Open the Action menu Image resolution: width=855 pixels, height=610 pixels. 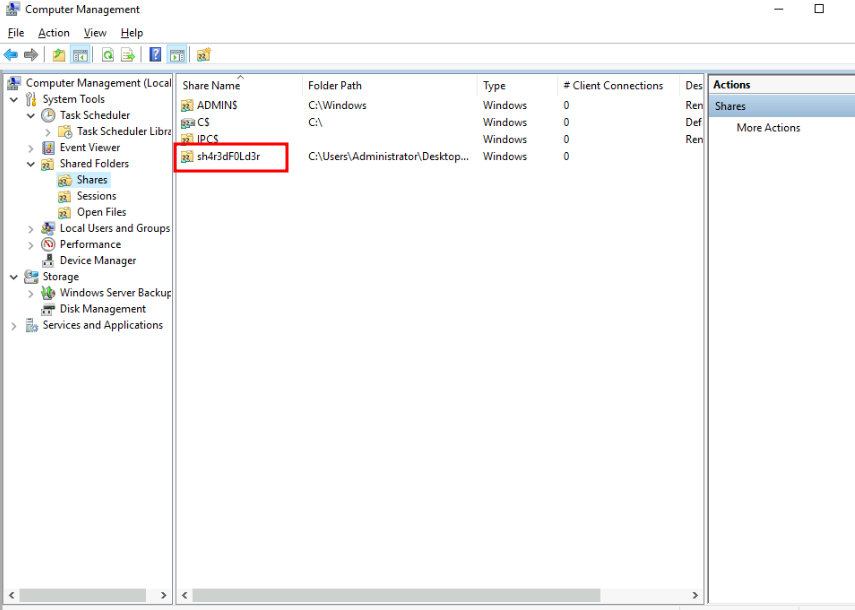(x=54, y=33)
